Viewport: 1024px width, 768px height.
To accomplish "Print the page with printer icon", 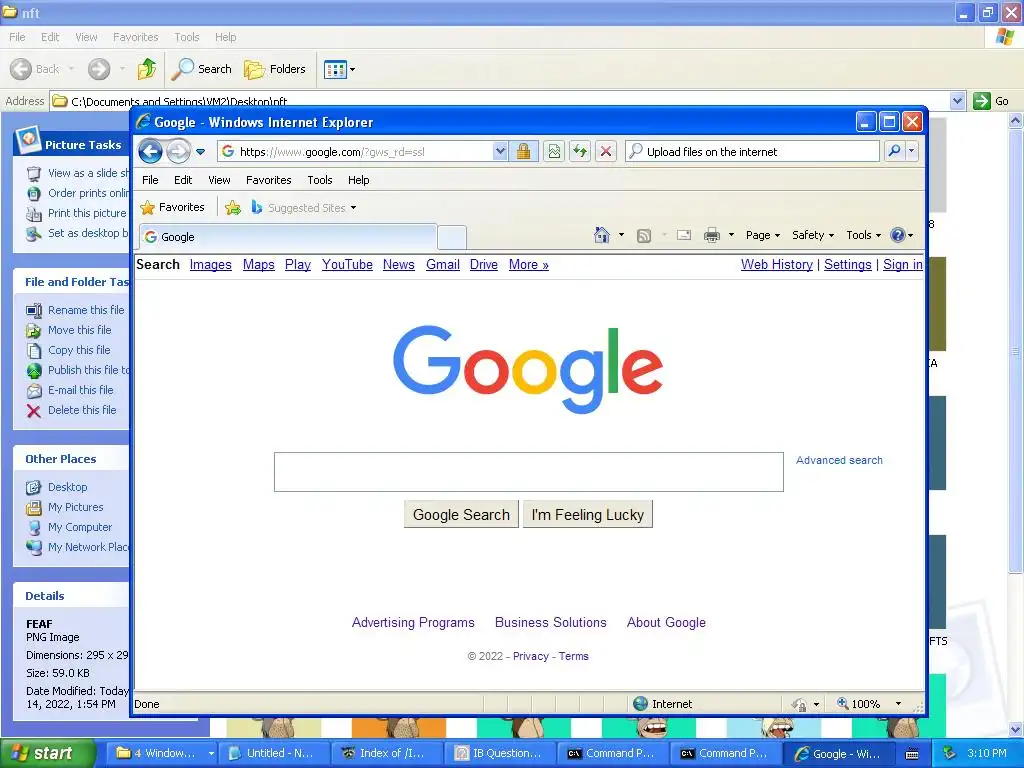I will coord(712,235).
